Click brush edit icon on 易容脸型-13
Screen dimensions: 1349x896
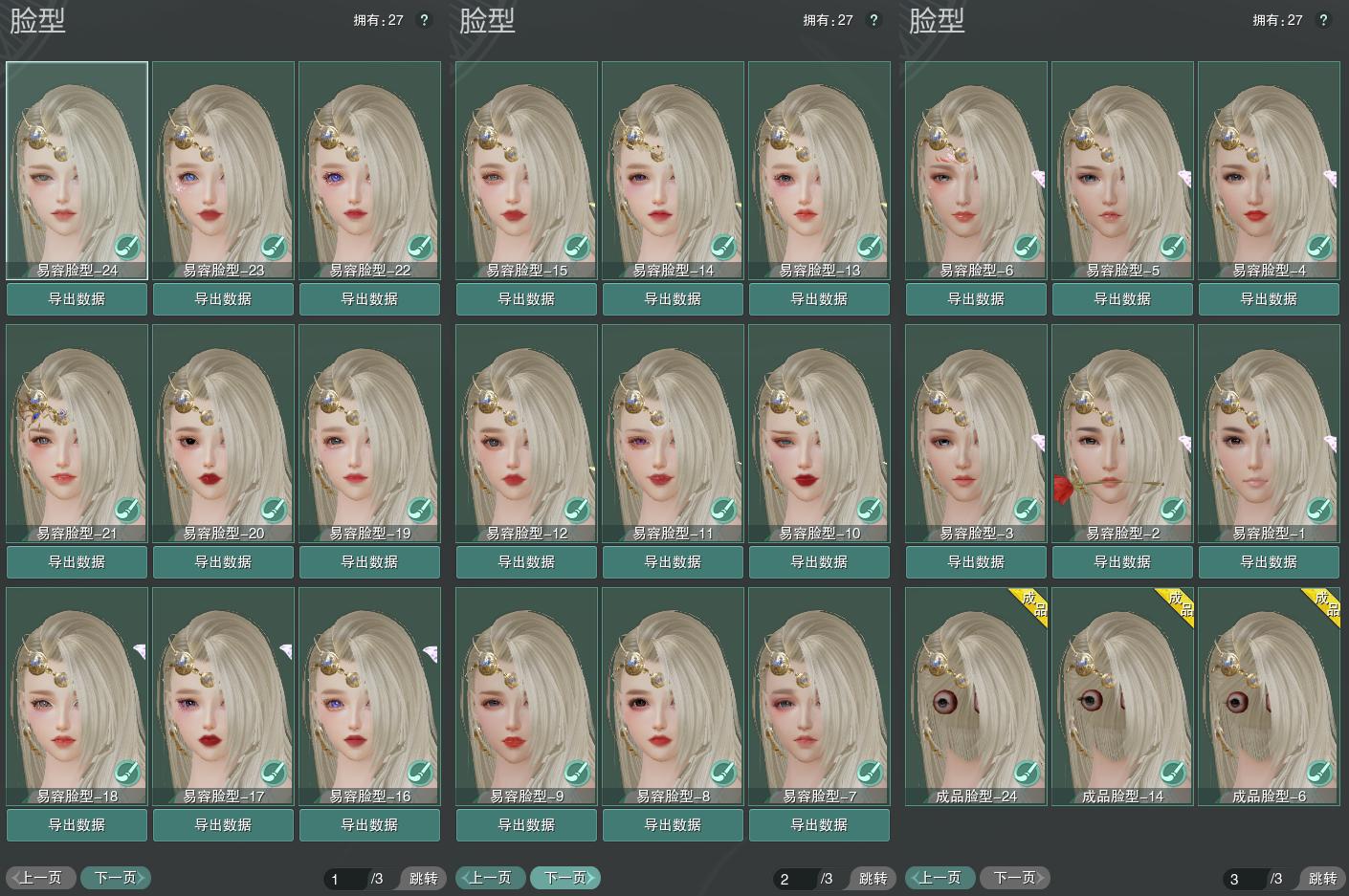[x=870, y=248]
